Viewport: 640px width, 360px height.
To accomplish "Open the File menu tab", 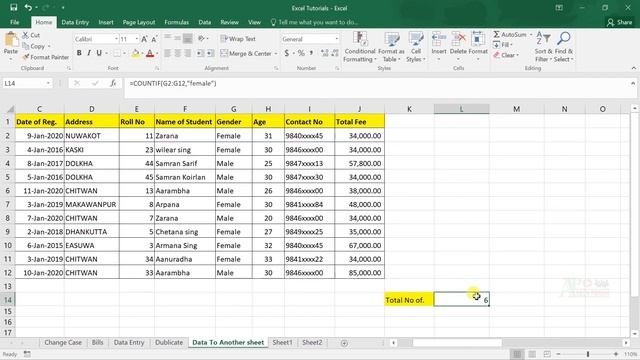I will (x=15, y=22).
